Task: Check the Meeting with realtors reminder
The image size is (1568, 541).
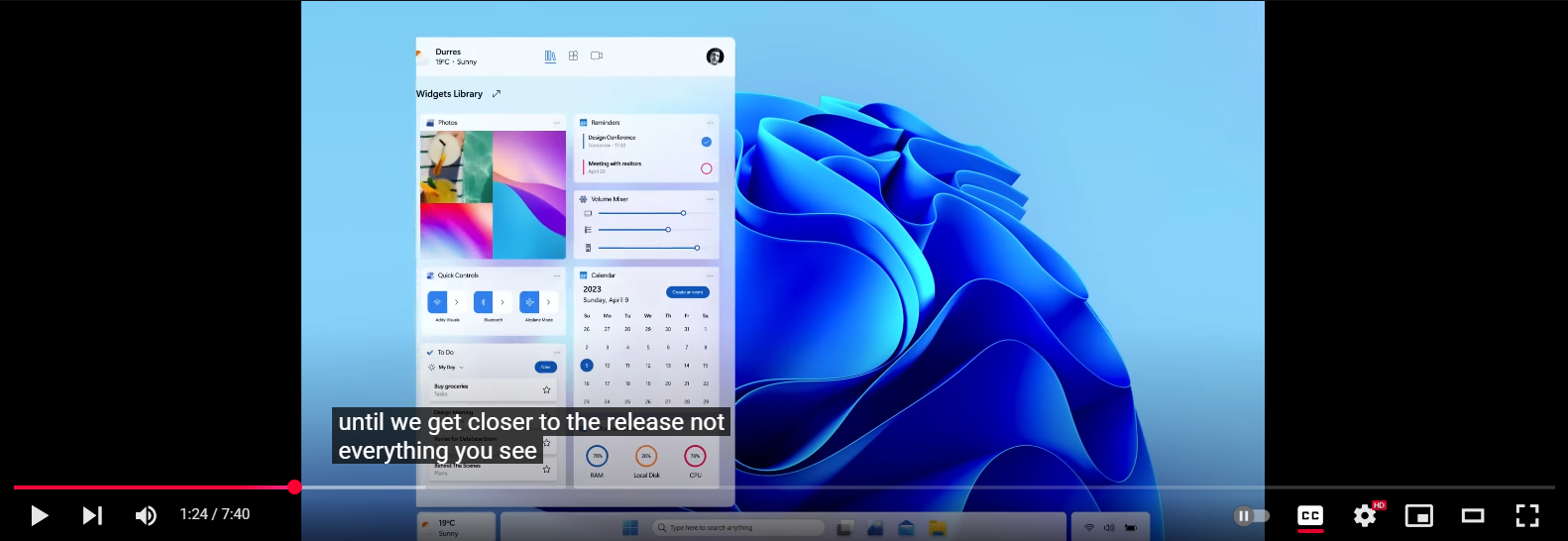Action: [x=707, y=168]
